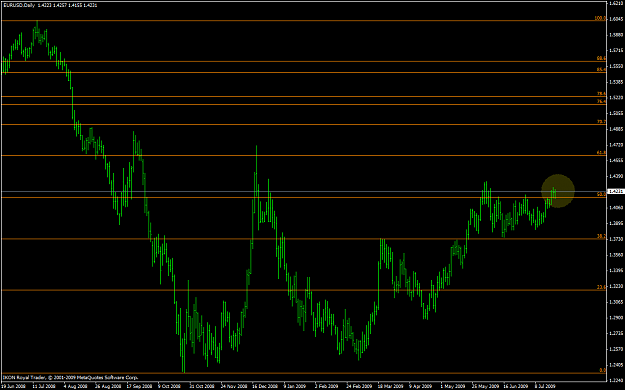The image size is (625, 390).
Task: Click the 9 Jan 2009 date label
Action: [x=295, y=386]
